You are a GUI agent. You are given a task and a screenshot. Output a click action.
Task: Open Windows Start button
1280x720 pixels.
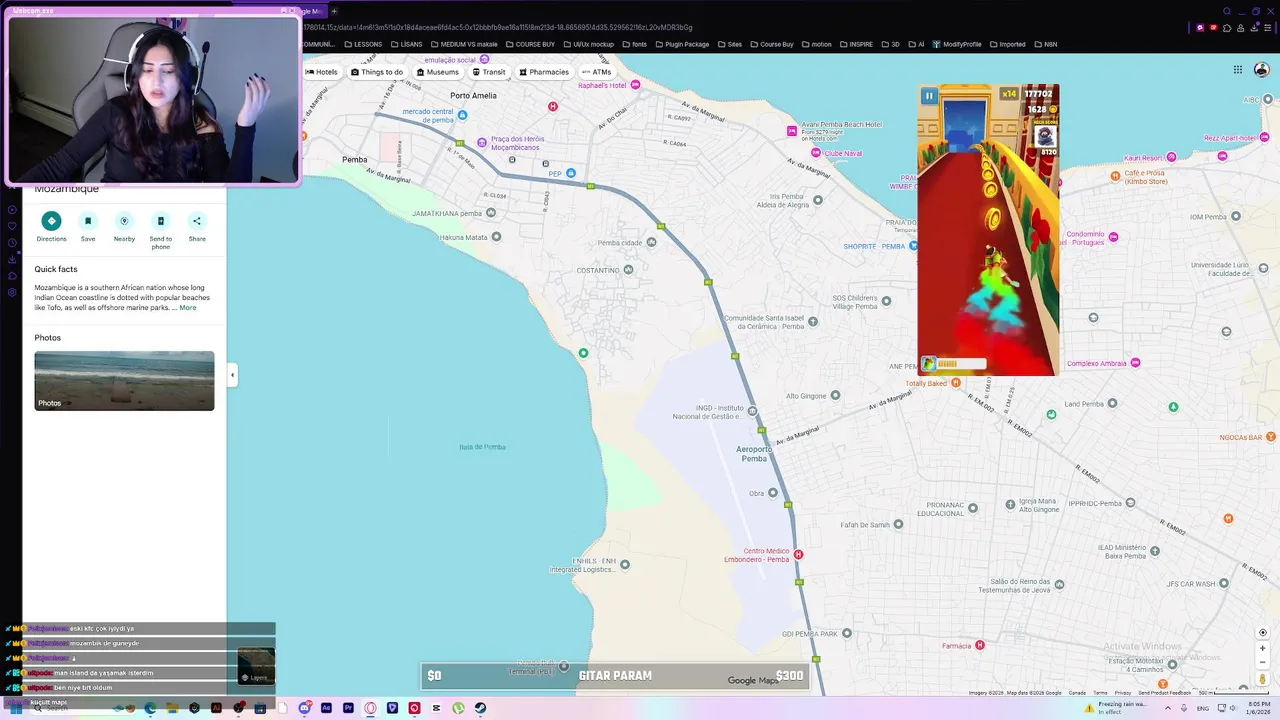click(x=14, y=707)
